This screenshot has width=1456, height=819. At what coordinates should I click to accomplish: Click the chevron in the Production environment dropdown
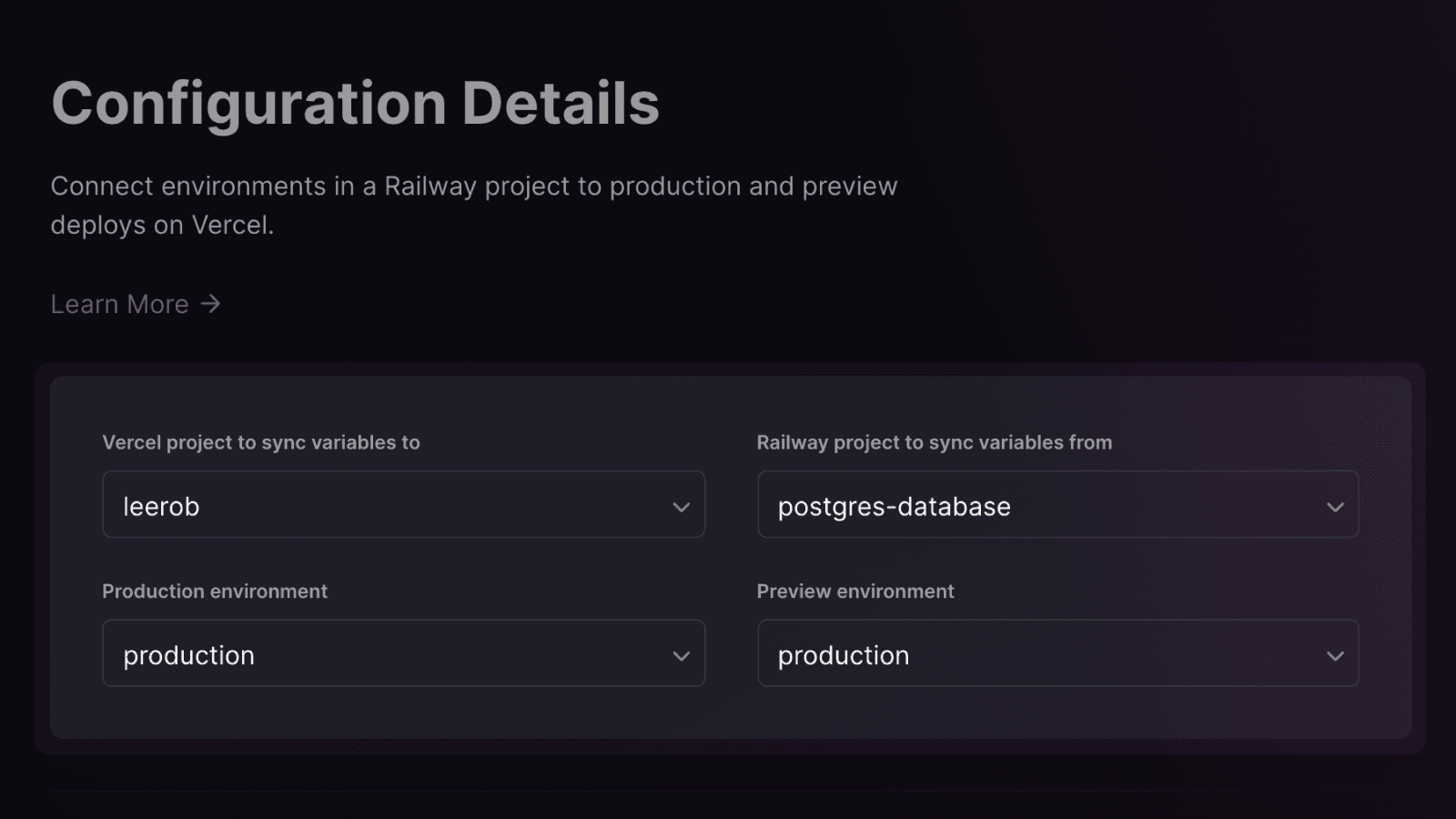[681, 656]
